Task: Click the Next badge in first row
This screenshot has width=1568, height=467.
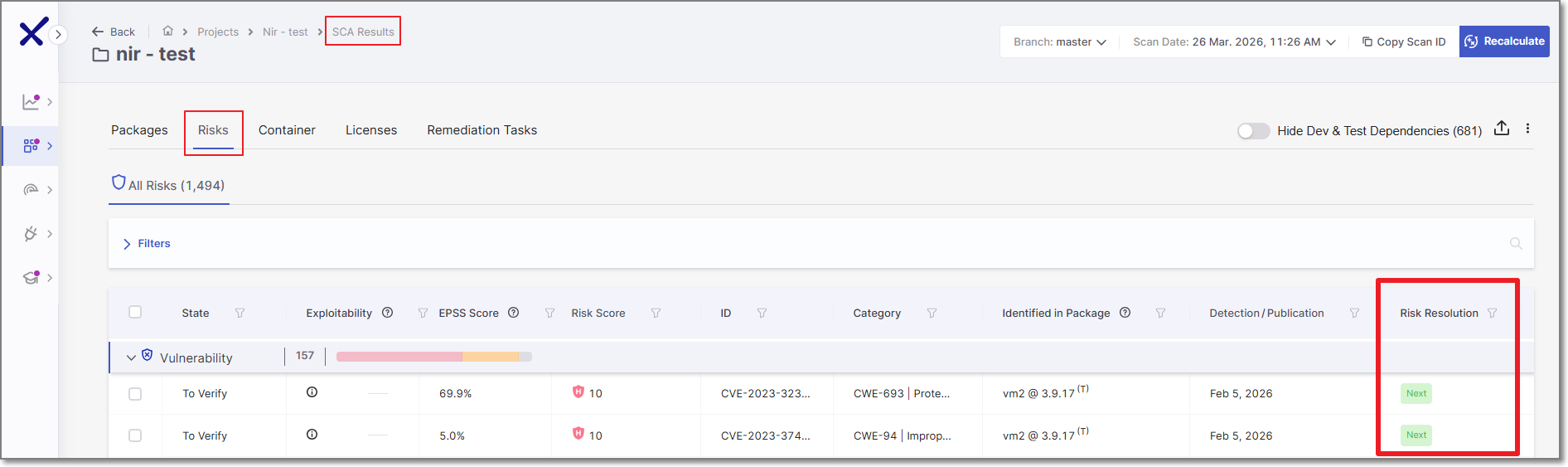Action: click(1416, 393)
